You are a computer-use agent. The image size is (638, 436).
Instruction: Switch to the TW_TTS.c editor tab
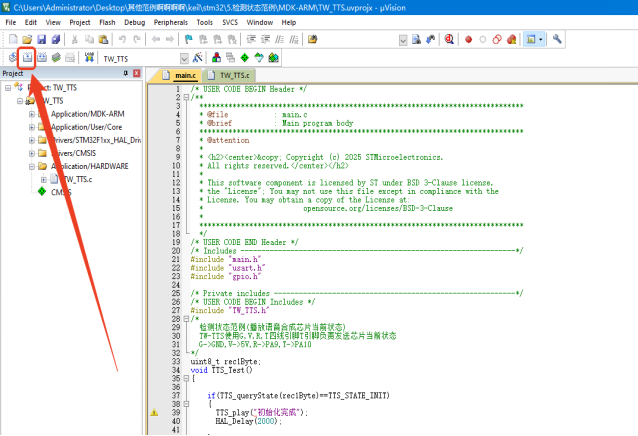229,75
